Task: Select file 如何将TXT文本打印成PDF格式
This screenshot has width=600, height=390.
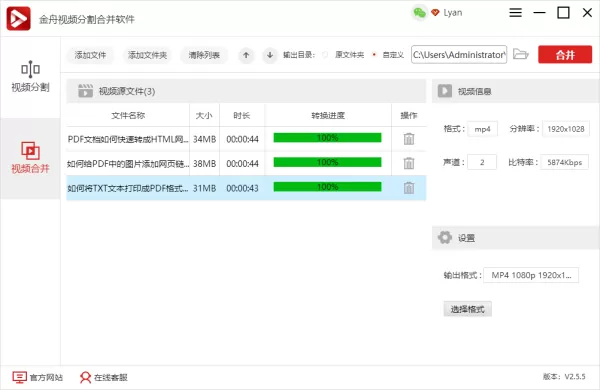Action: (x=128, y=188)
